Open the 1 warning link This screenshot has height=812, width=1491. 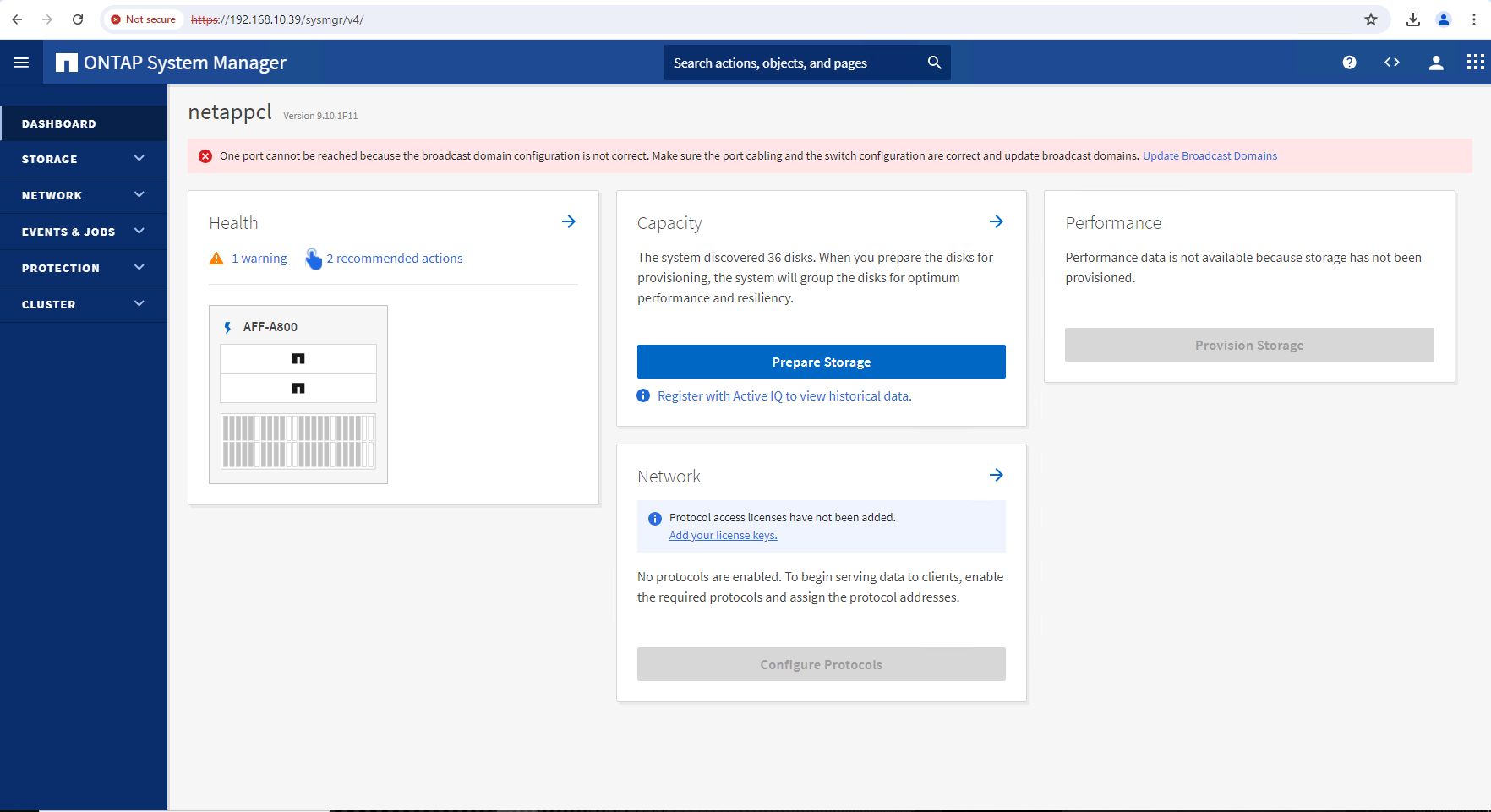tap(259, 259)
